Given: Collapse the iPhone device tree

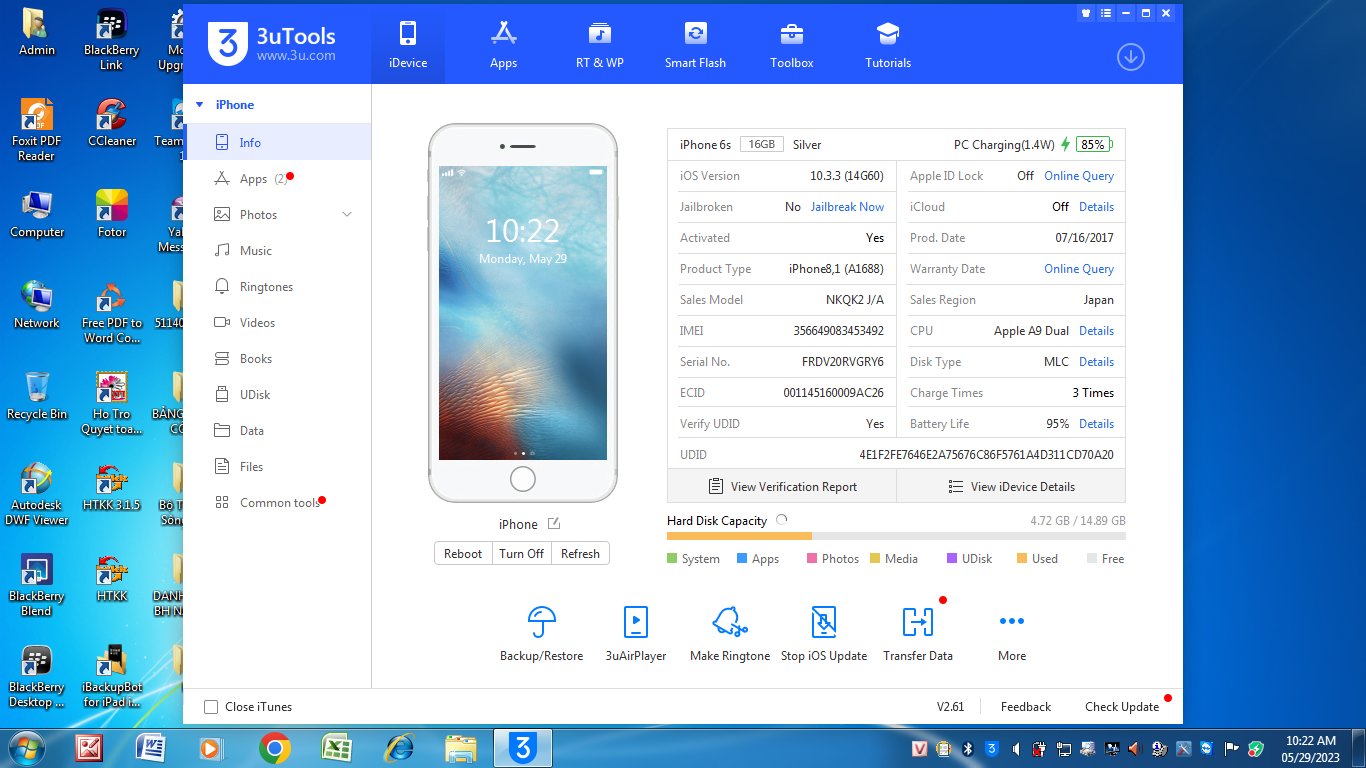Looking at the screenshot, I should click(x=199, y=105).
